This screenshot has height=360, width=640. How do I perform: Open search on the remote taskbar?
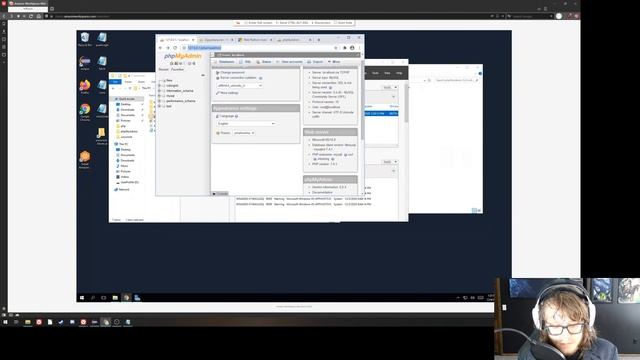(x=93, y=298)
